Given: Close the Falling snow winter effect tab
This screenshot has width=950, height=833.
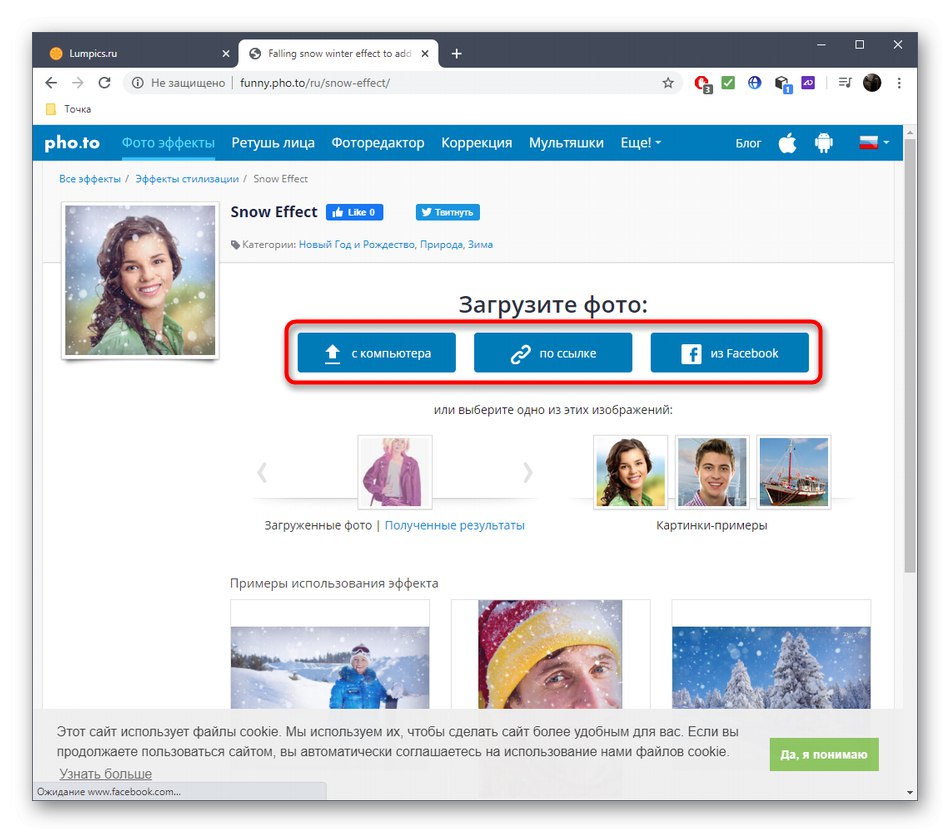Looking at the screenshot, I should pos(425,54).
